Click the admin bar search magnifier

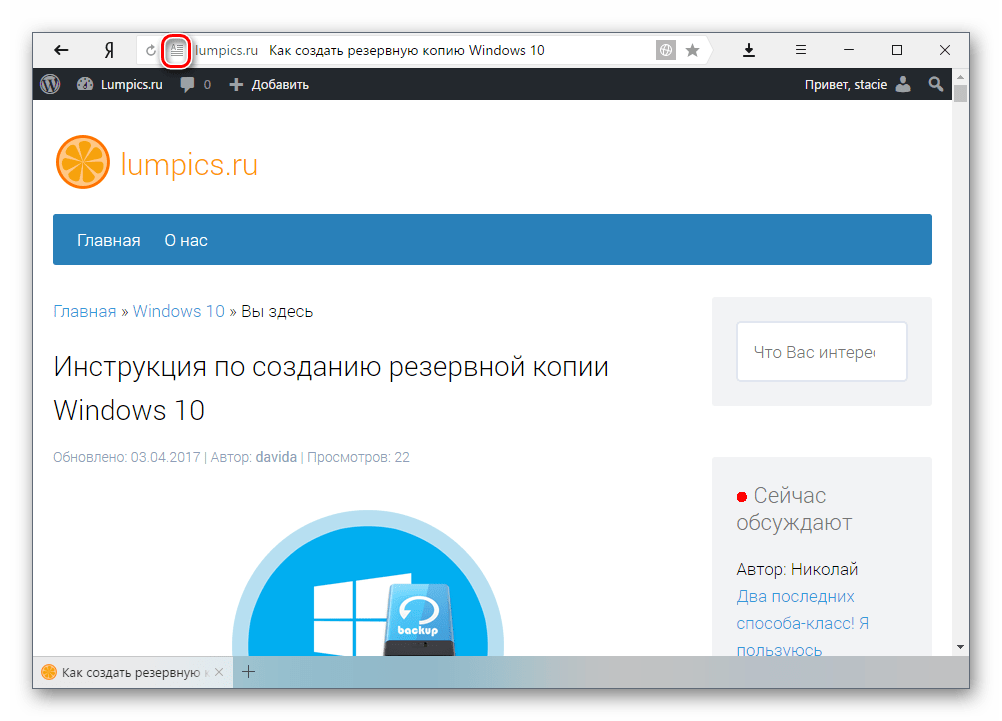pyautogui.click(x=936, y=85)
